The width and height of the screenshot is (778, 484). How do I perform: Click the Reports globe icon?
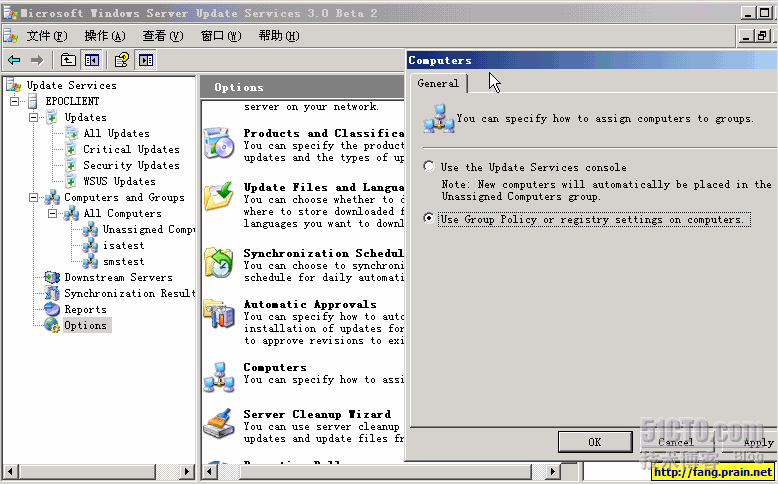coord(52,309)
